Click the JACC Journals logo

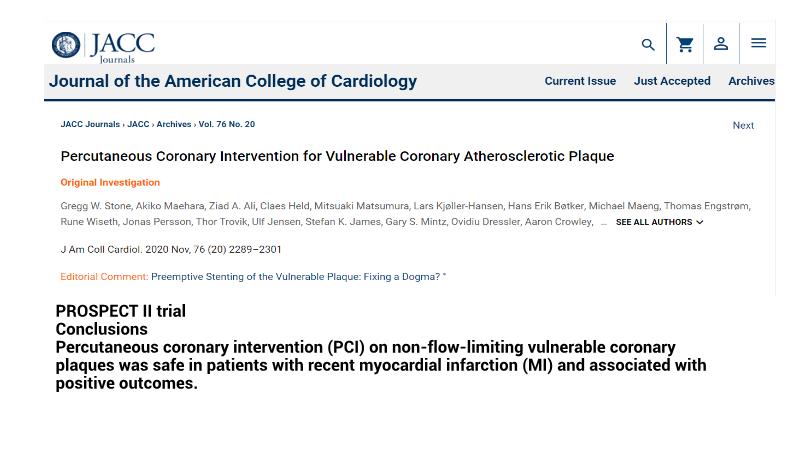(103, 46)
